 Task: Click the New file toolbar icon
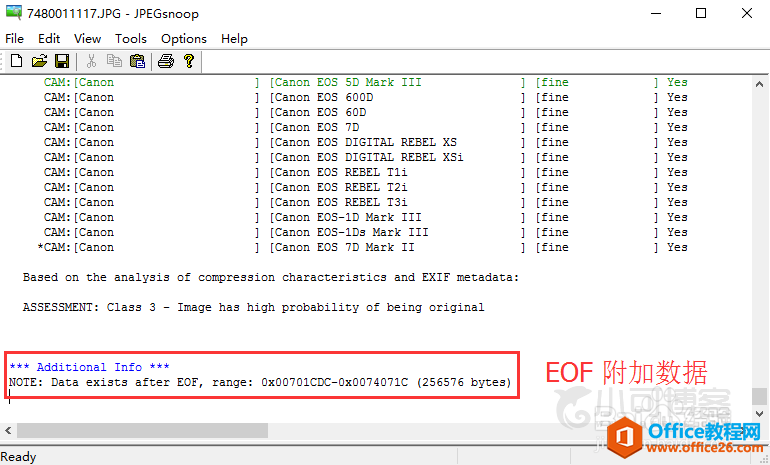[16, 61]
